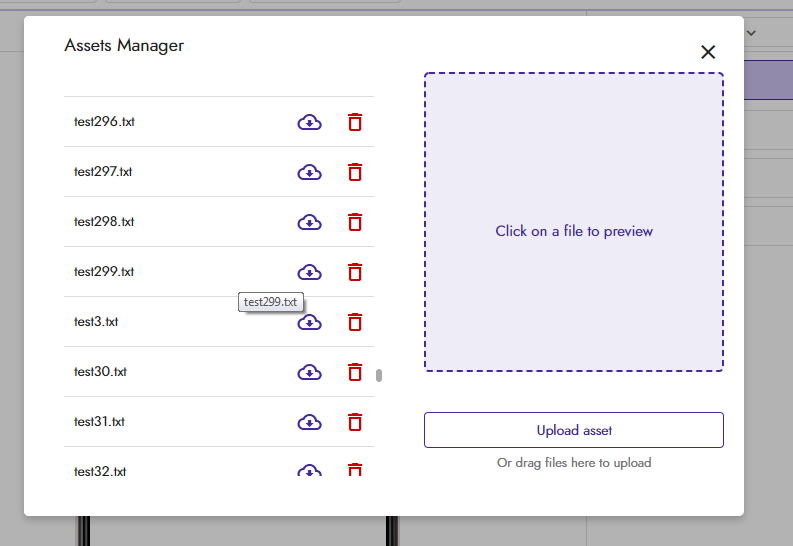Download test299.txt via the cloud icon

coord(309,272)
